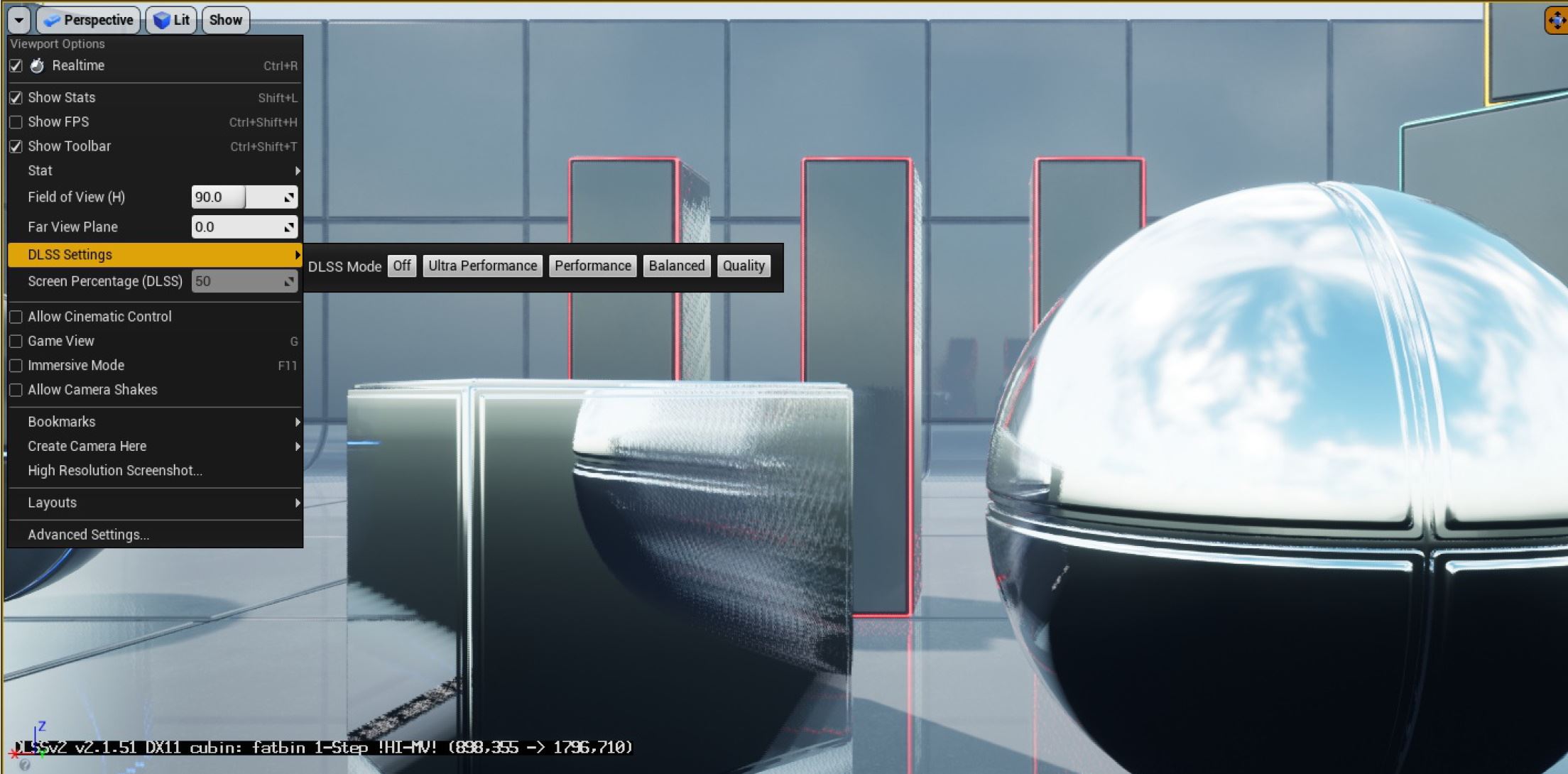Screen dimensions: 1568x774
Task: Expand the Stat submenu
Action: [155, 170]
